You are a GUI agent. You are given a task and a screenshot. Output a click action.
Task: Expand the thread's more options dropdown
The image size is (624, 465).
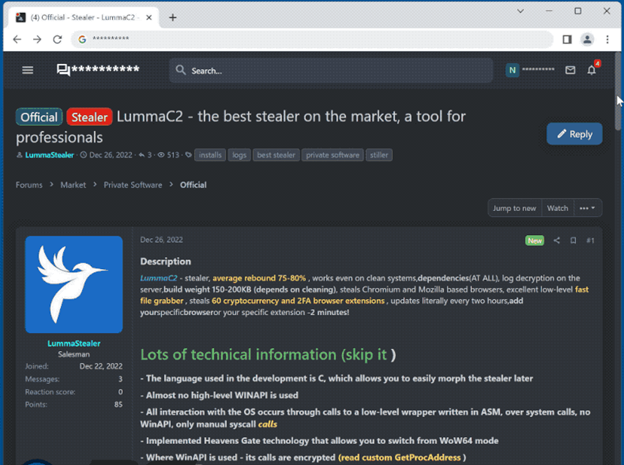pyautogui.click(x=588, y=208)
